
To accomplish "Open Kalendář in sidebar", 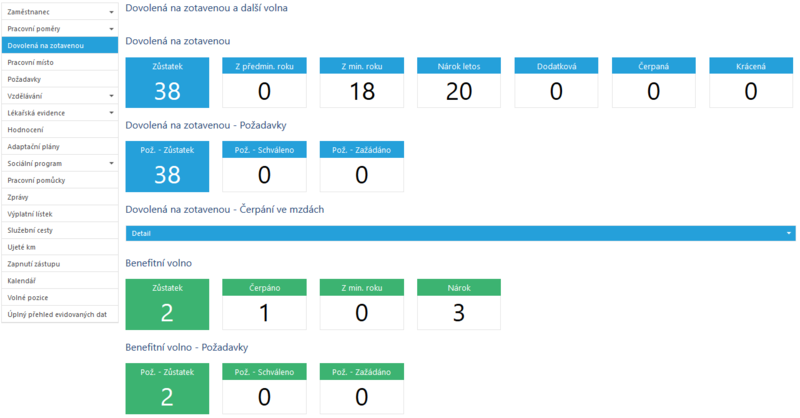I will [x=60, y=281].
